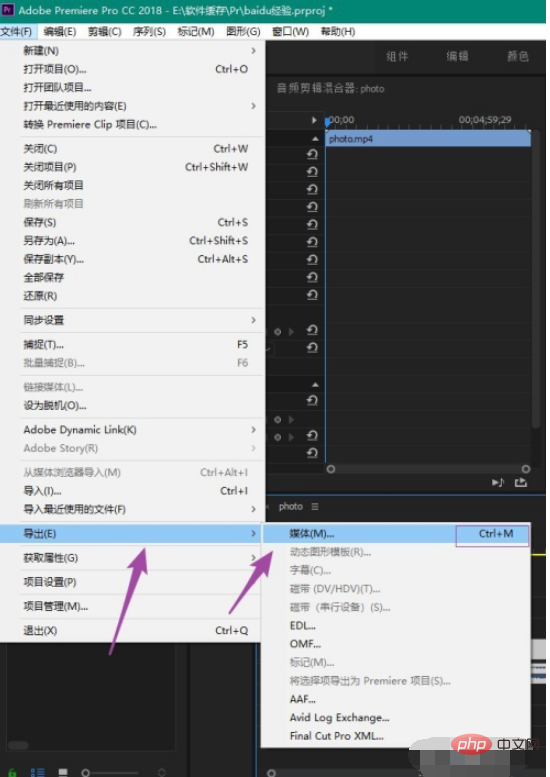Screen dimensions: 550x777
Task: Open the 窗口(W) menu
Action: click(290, 32)
